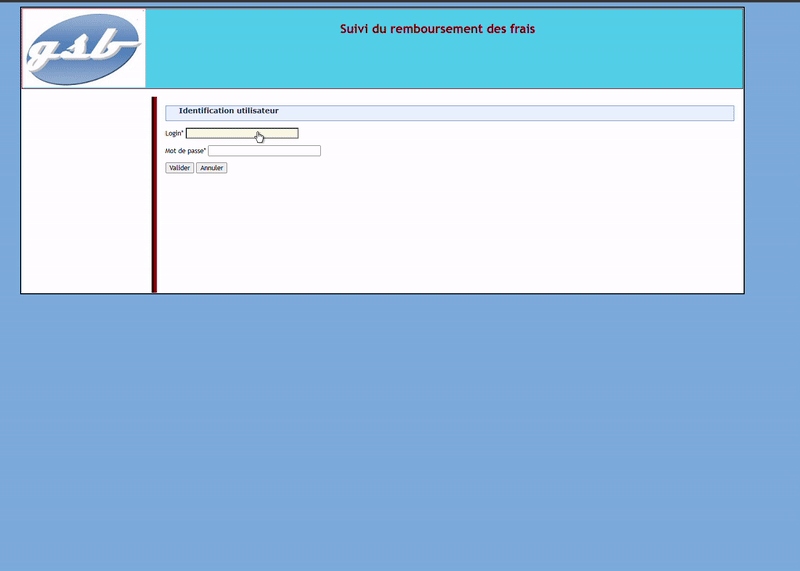Click the word "frais" in the page title
This screenshot has height=571, width=800.
pos(519,29)
